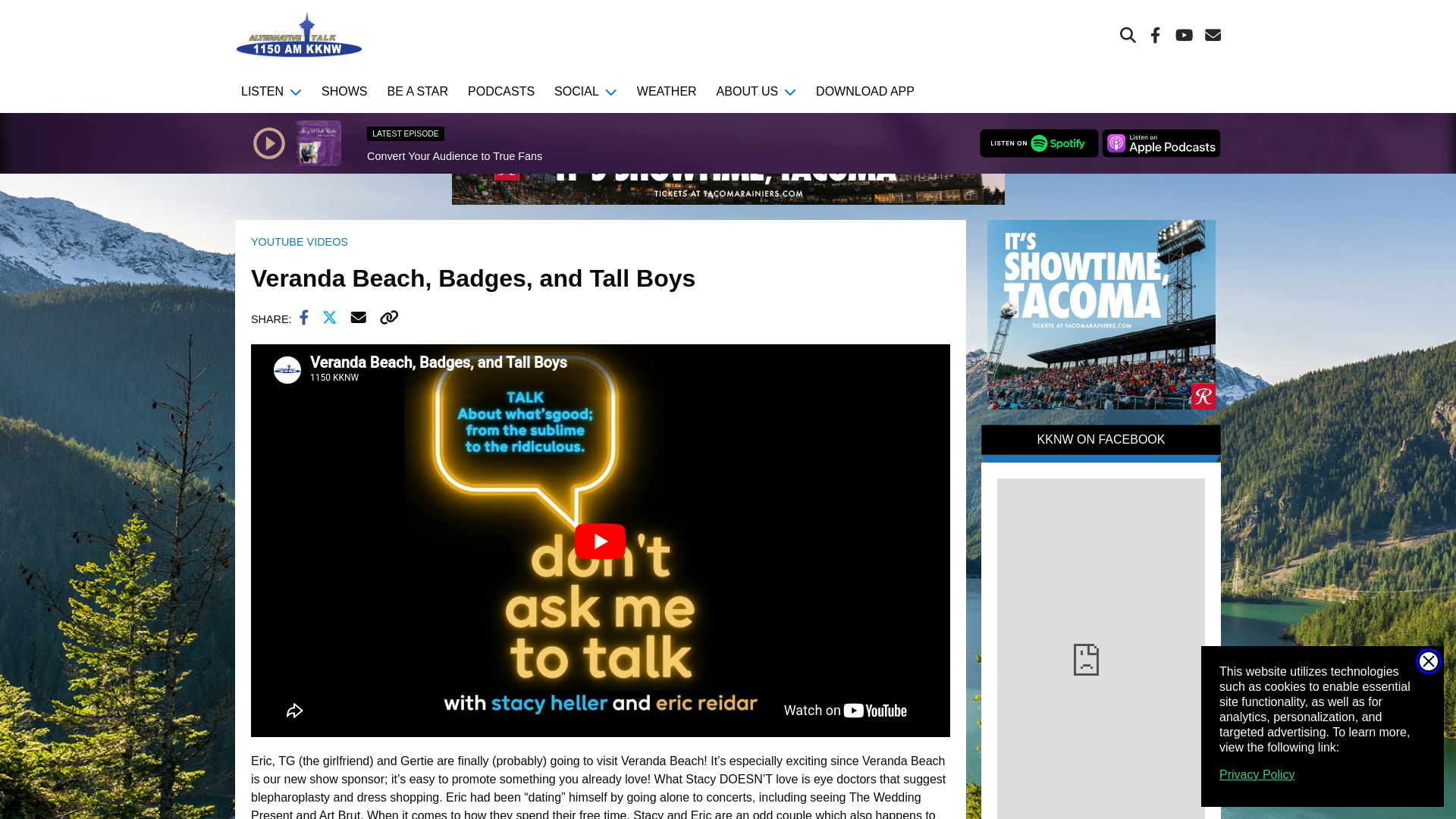The image size is (1456, 819).
Task: Visit the Facebook page from header icon
Action: pyautogui.click(x=1155, y=35)
